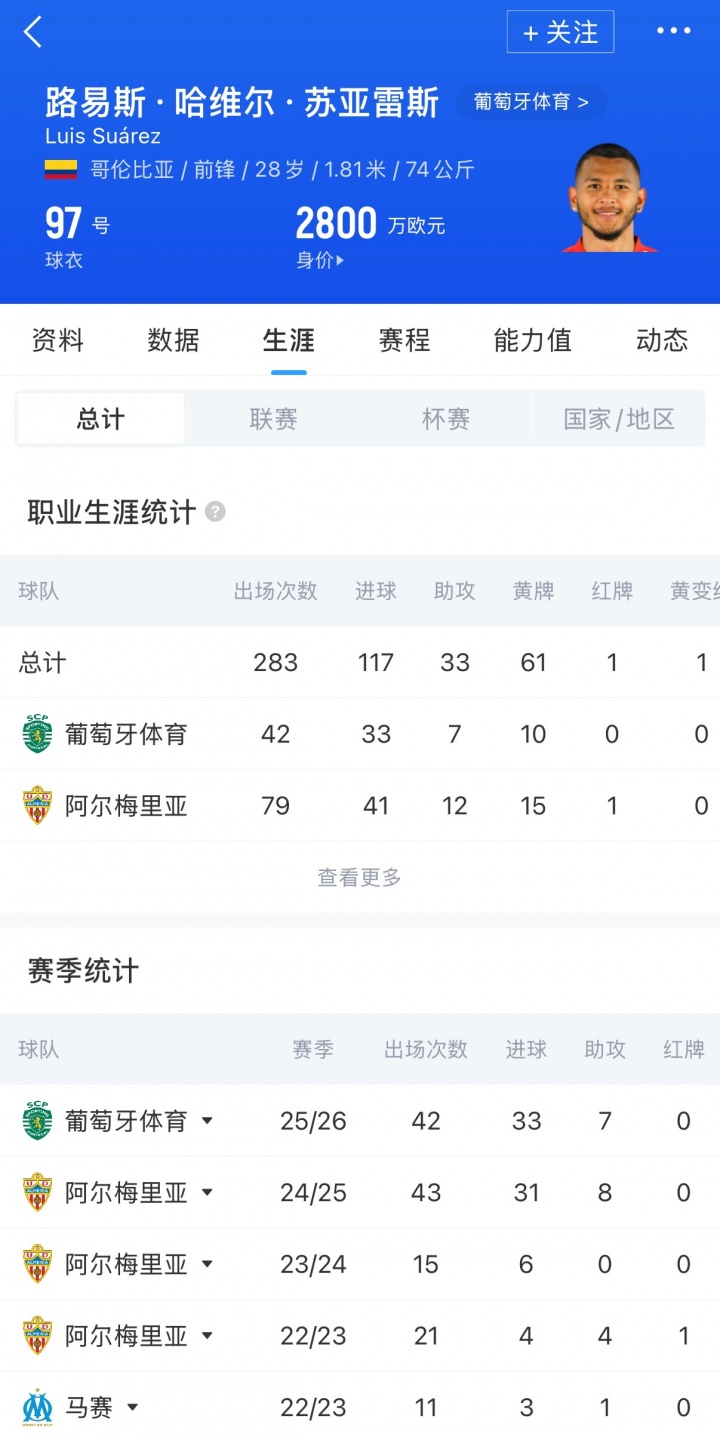Screen dimensions: 720x1437
Task: Click the Colombia flag icon
Action: [x=62, y=170]
